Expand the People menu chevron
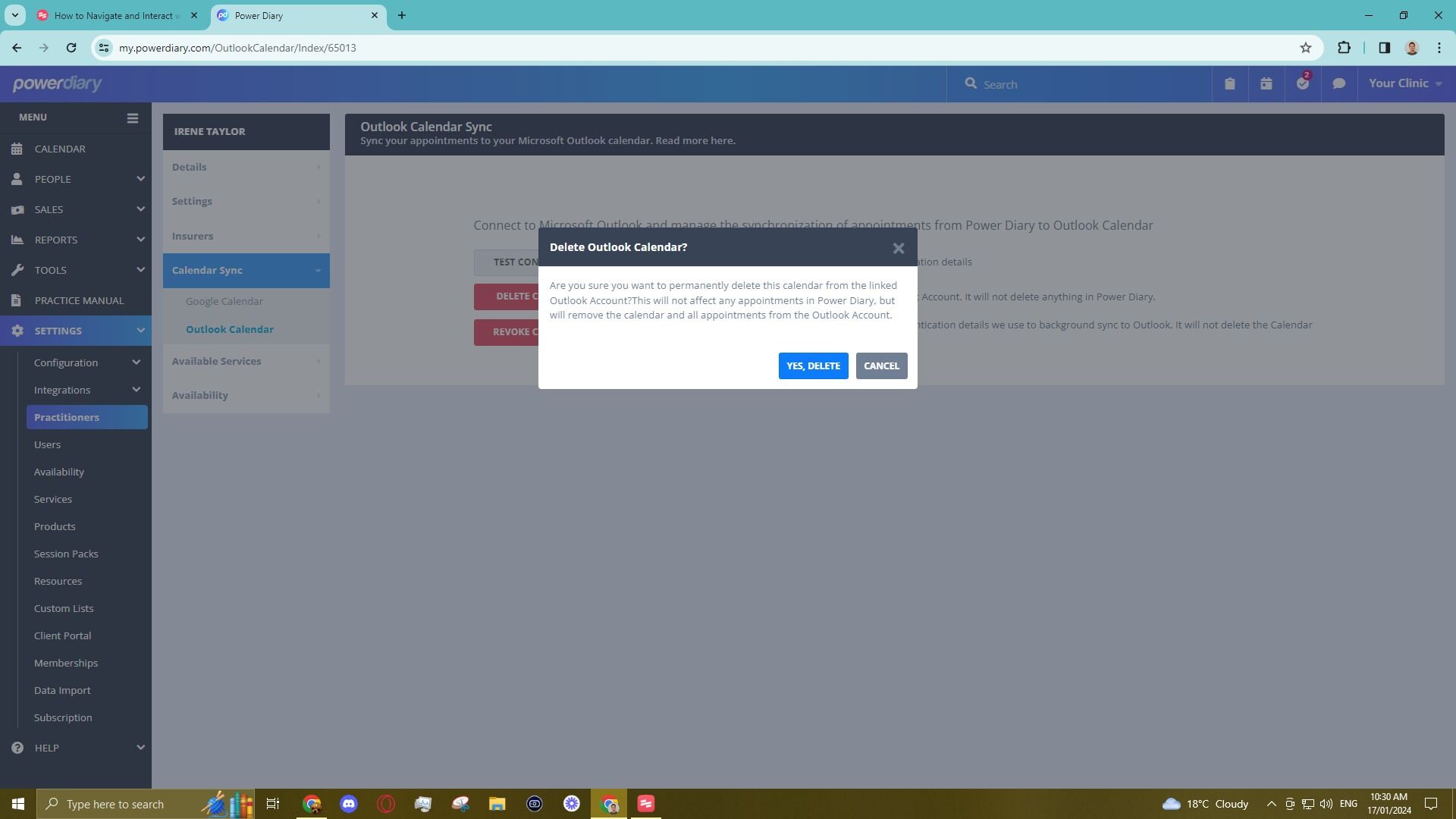The height and width of the screenshot is (819, 1456). point(140,179)
